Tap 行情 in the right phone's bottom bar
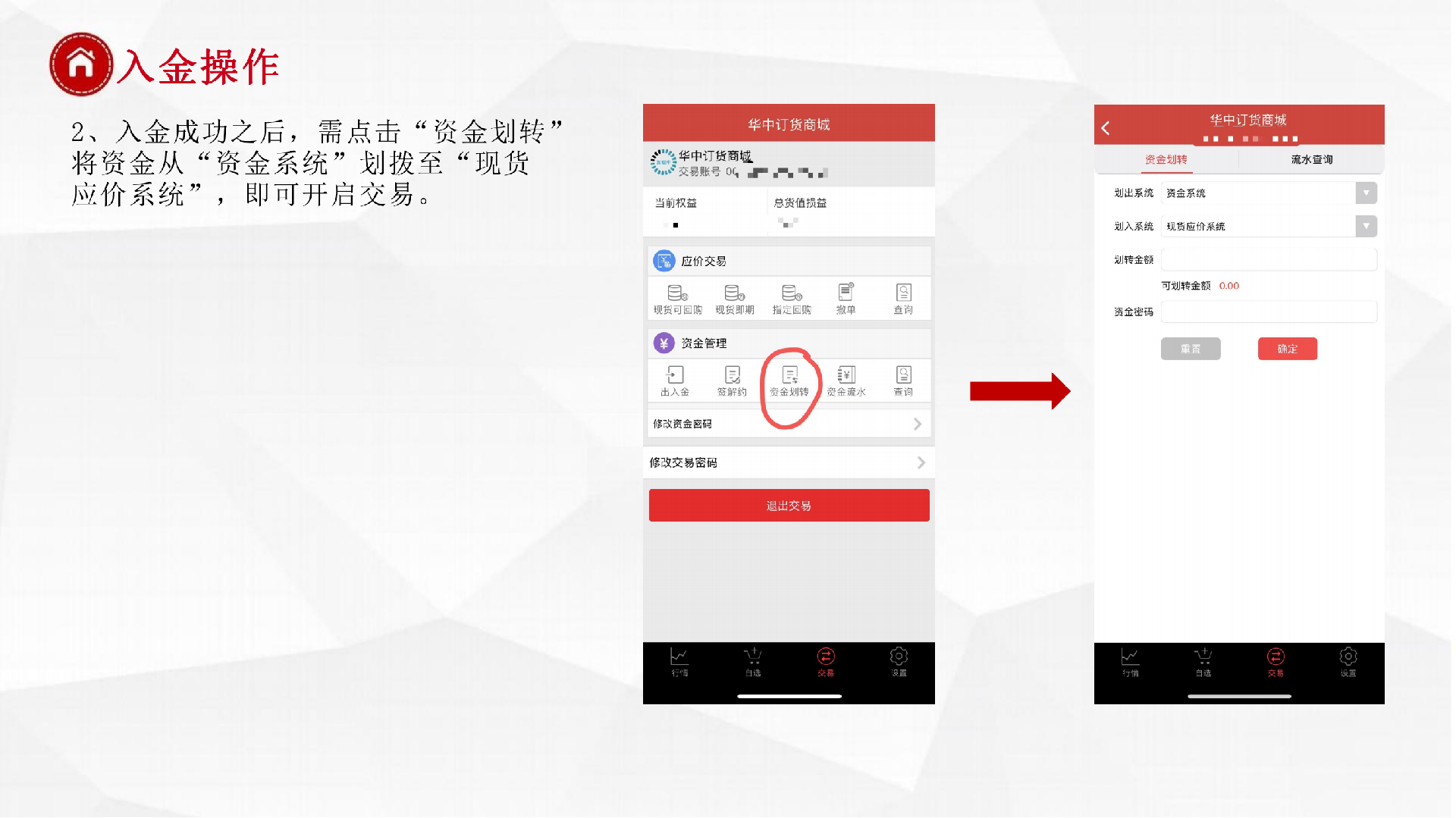The height and width of the screenshot is (818, 1456). pos(1130,662)
